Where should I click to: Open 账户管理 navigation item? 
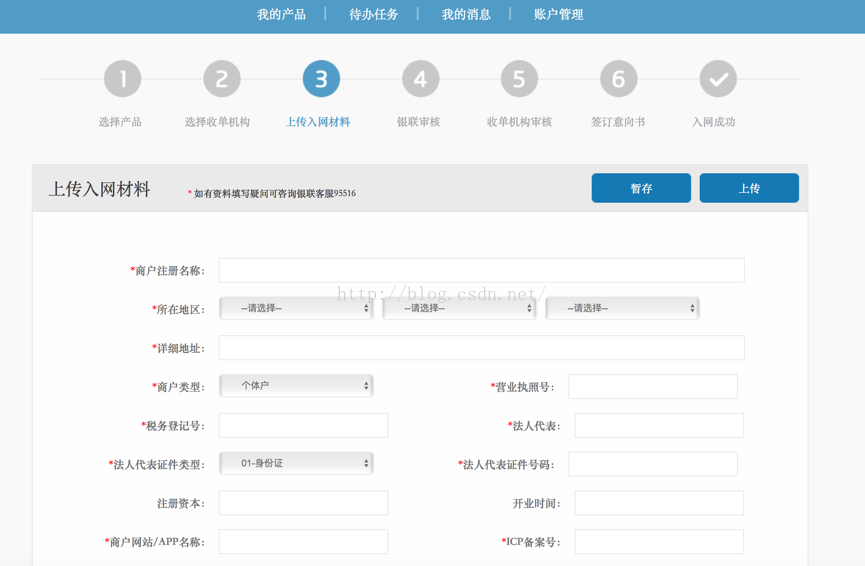pyautogui.click(x=558, y=15)
